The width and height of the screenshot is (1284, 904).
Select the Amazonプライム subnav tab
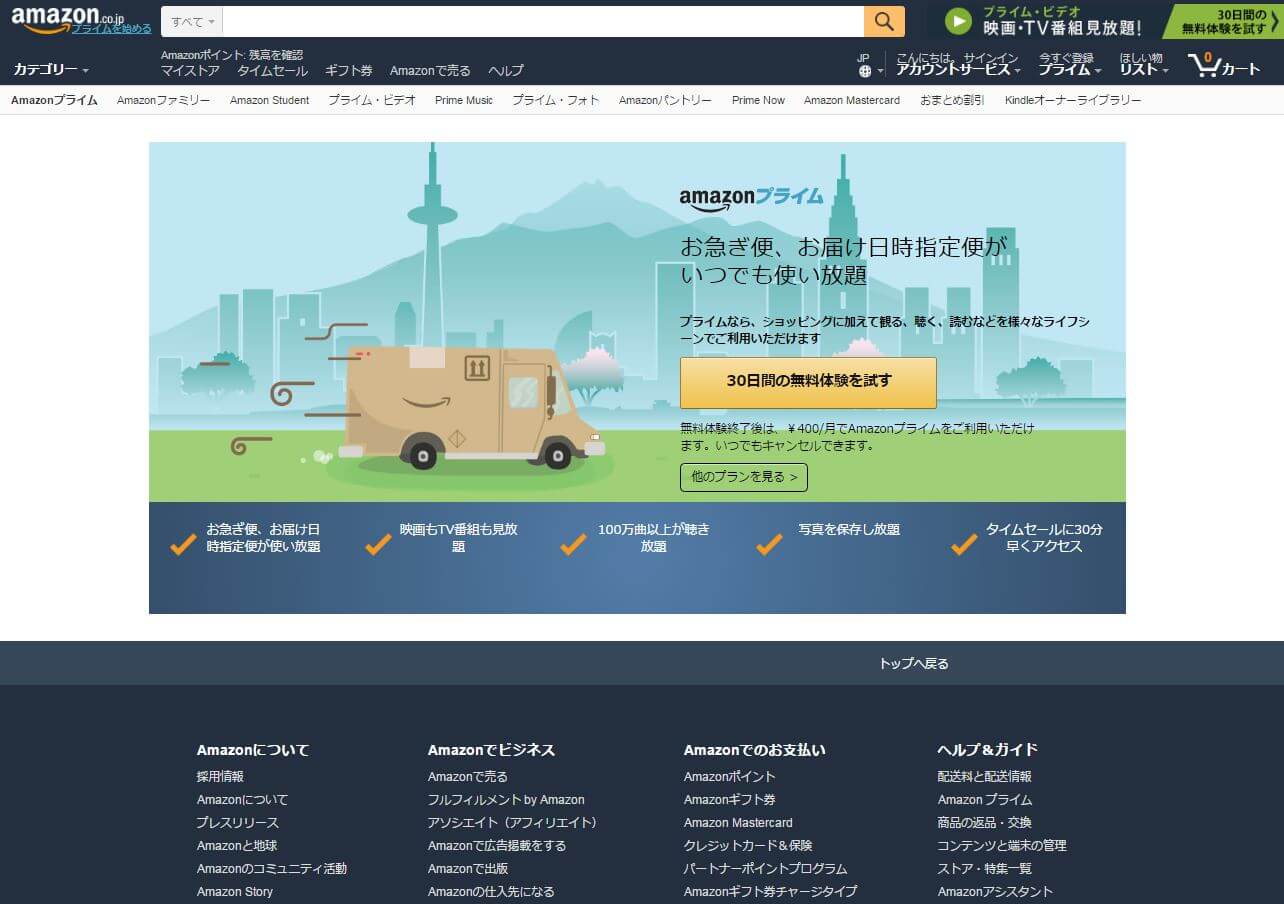point(54,100)
